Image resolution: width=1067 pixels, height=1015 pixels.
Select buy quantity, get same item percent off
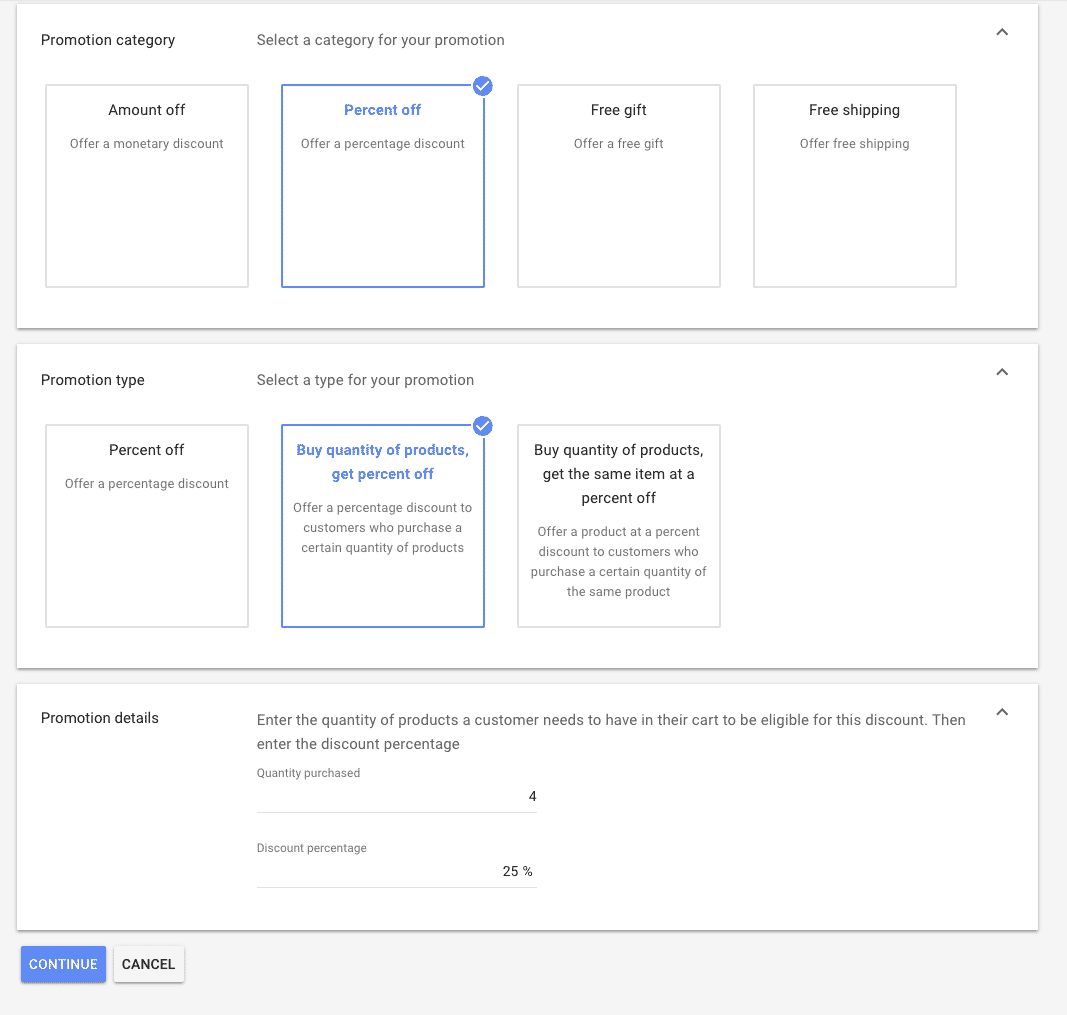tap(618, 525)
